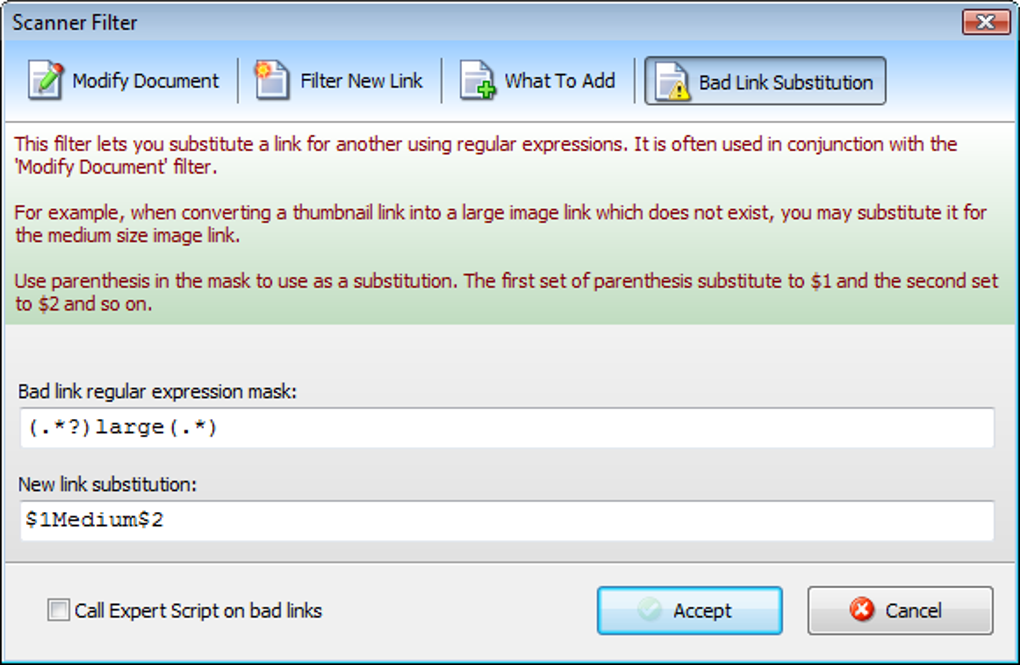1020x665 pixels.
Task: Click into the New link substitution field
Action: click(506, 521)
